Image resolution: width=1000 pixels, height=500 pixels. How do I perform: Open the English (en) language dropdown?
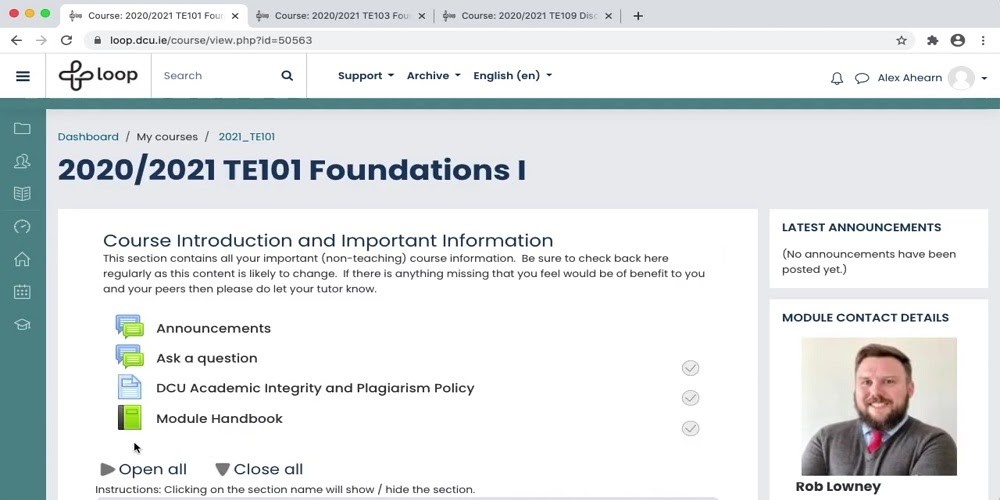[x=512, y=76]
